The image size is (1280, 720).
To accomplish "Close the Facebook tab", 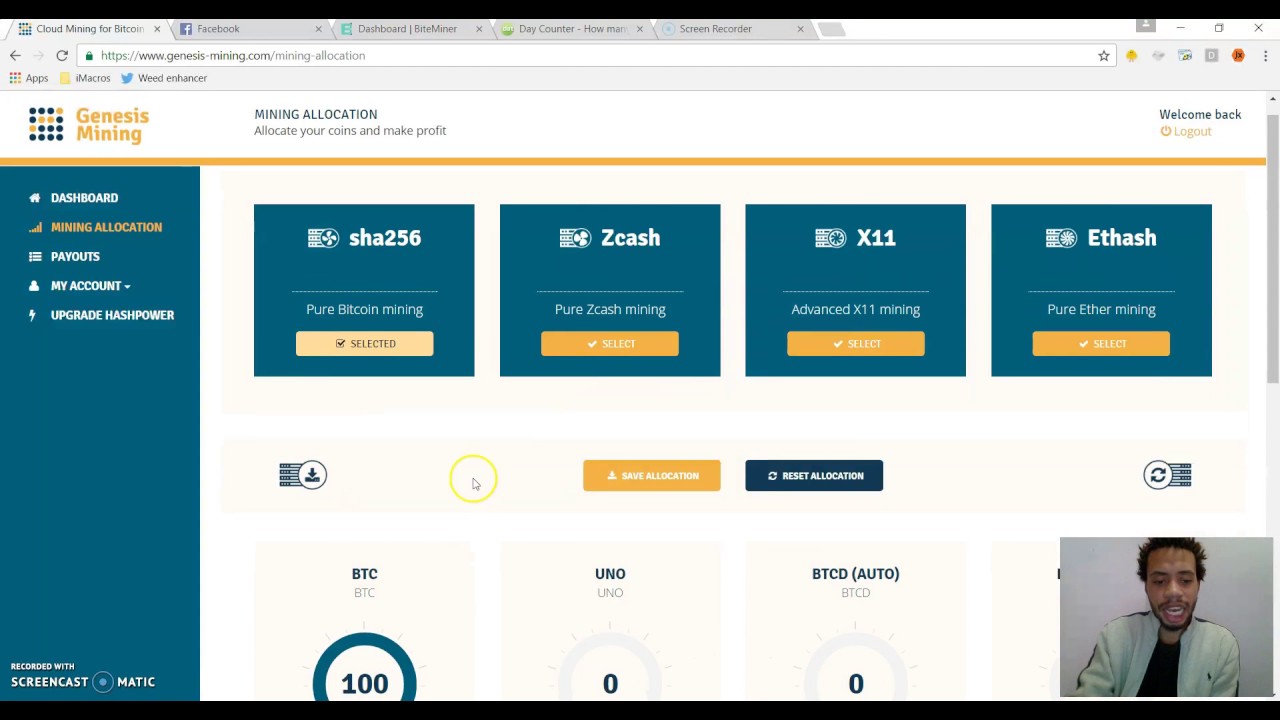I will 318,29.
